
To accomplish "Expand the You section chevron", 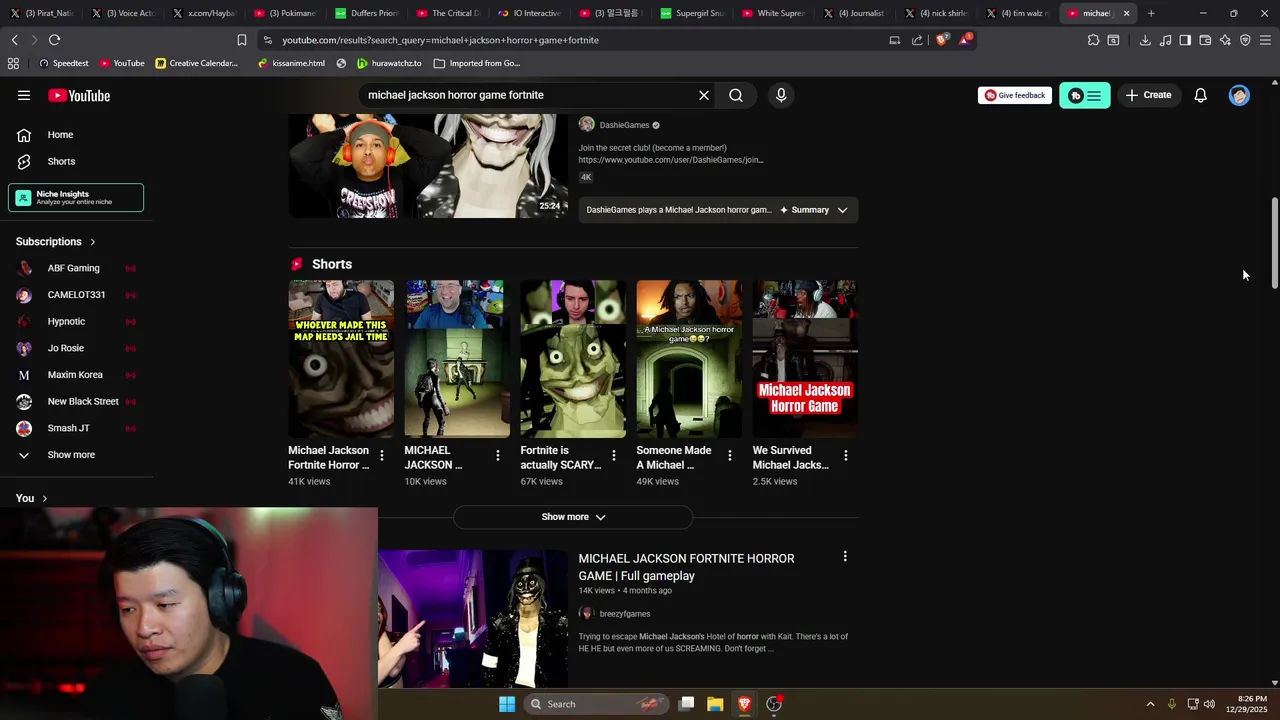I will click(44, 498).
